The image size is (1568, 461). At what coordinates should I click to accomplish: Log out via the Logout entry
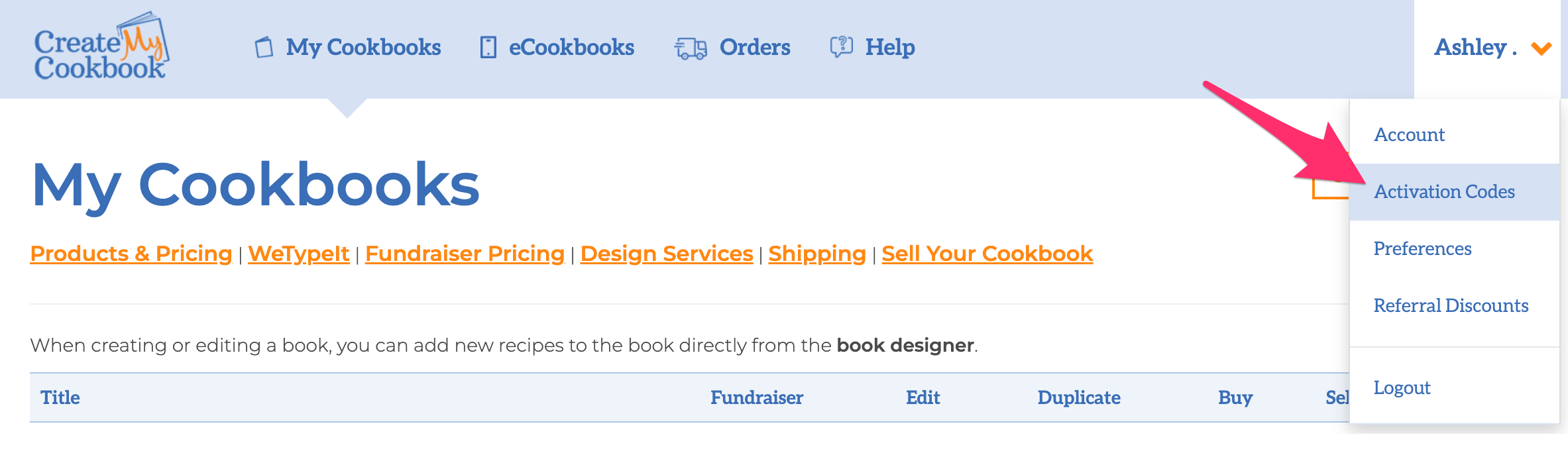(1402, 387)
